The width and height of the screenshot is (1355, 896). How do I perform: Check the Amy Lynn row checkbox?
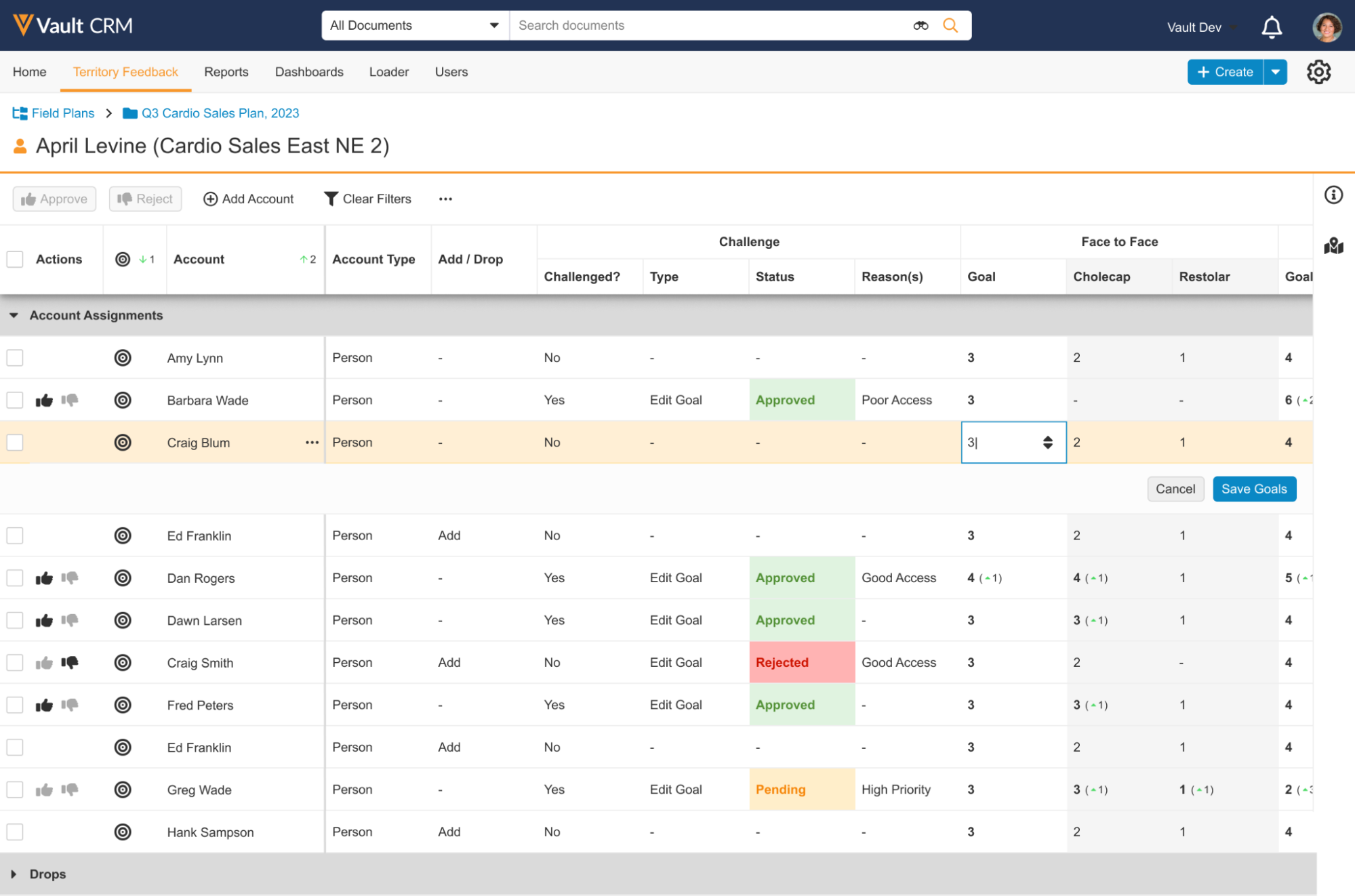click(15, 358)
